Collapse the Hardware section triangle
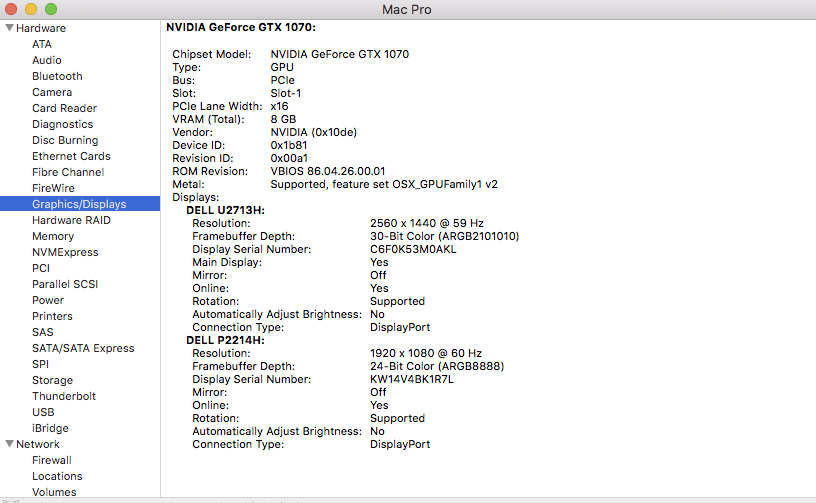 pyautogui.click(x=9, y=28)
